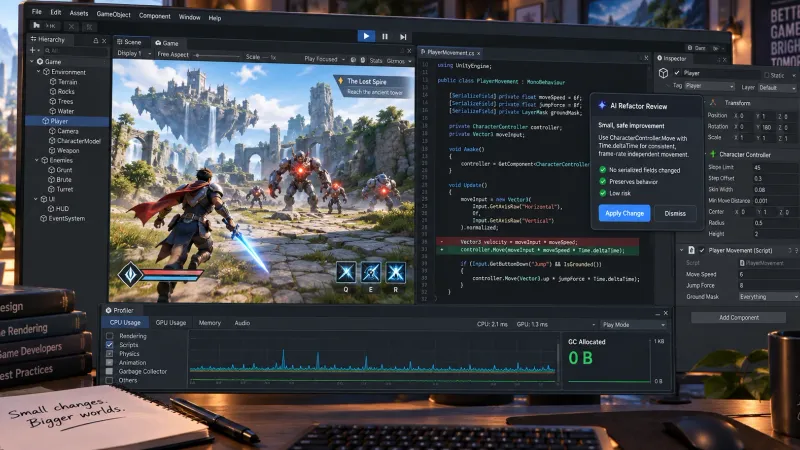Click the Rocks object's cube icon in Hierarchy
The height and width of the screenshot is (450, 800).
tap(53, 91)
